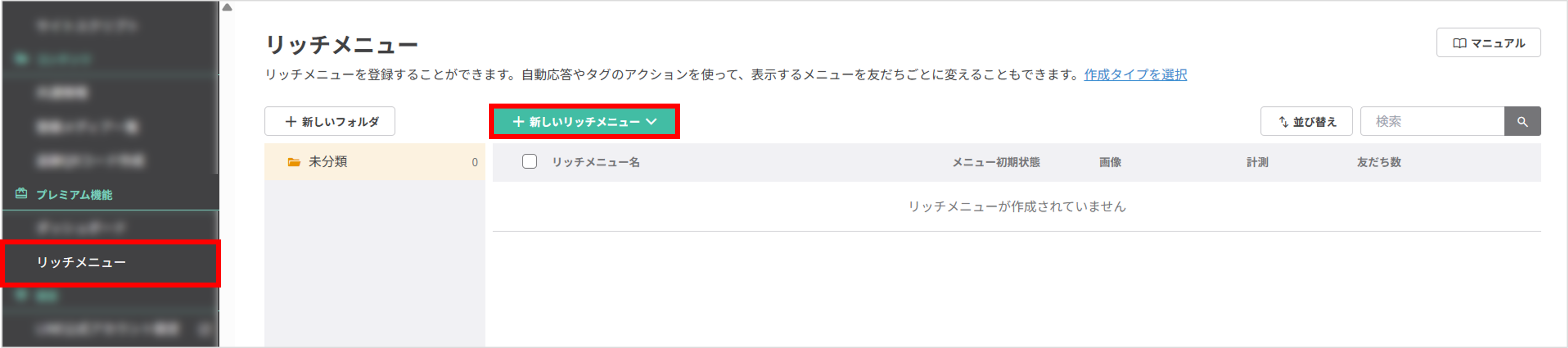1568x348 pixels.
Task: Open the マニュアル help manual
Action: point(1488,43)
